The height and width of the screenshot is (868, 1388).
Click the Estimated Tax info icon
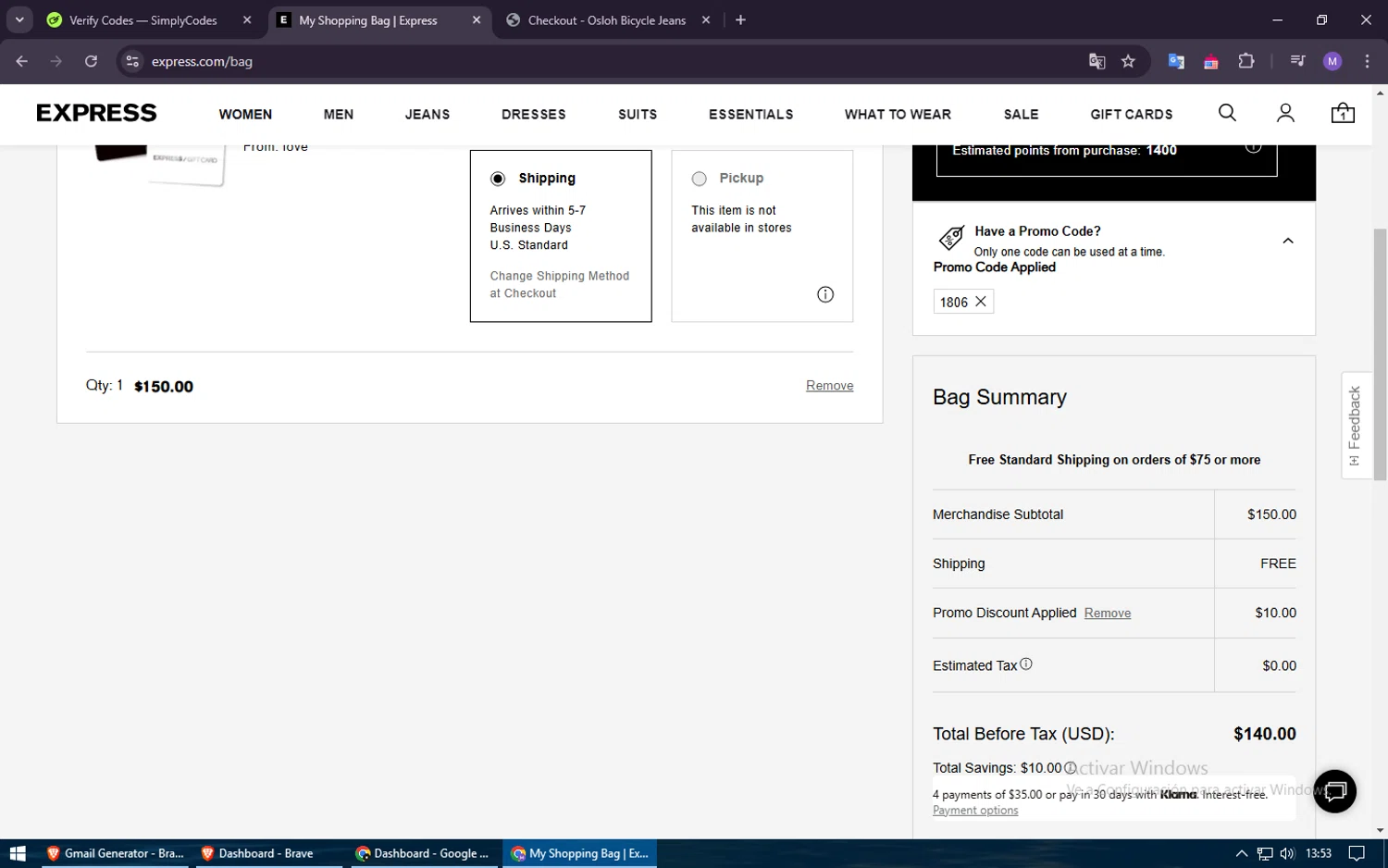point(1026,663)
